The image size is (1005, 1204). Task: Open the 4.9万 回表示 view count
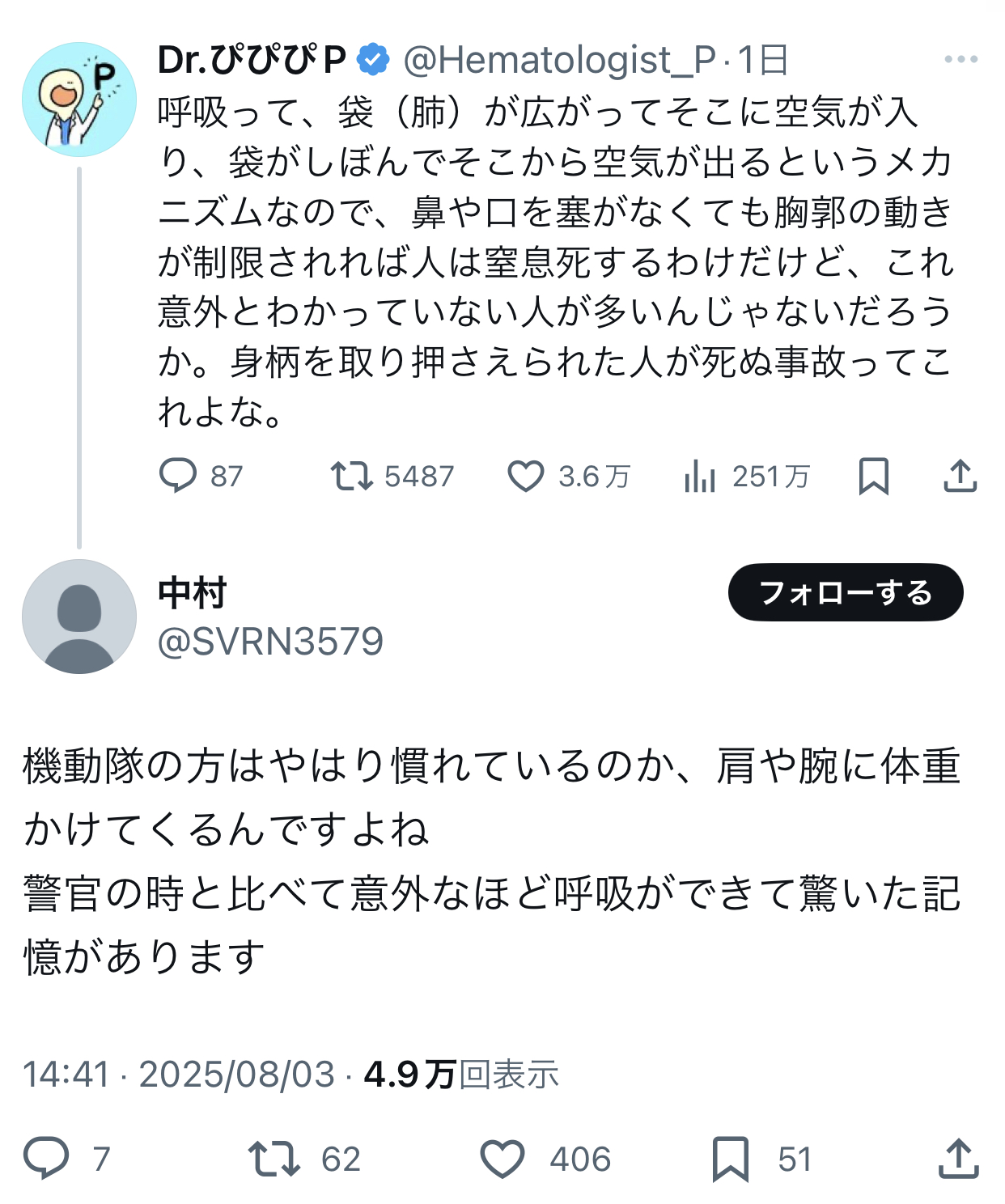pyautogui.click(x=461, y=1075)
